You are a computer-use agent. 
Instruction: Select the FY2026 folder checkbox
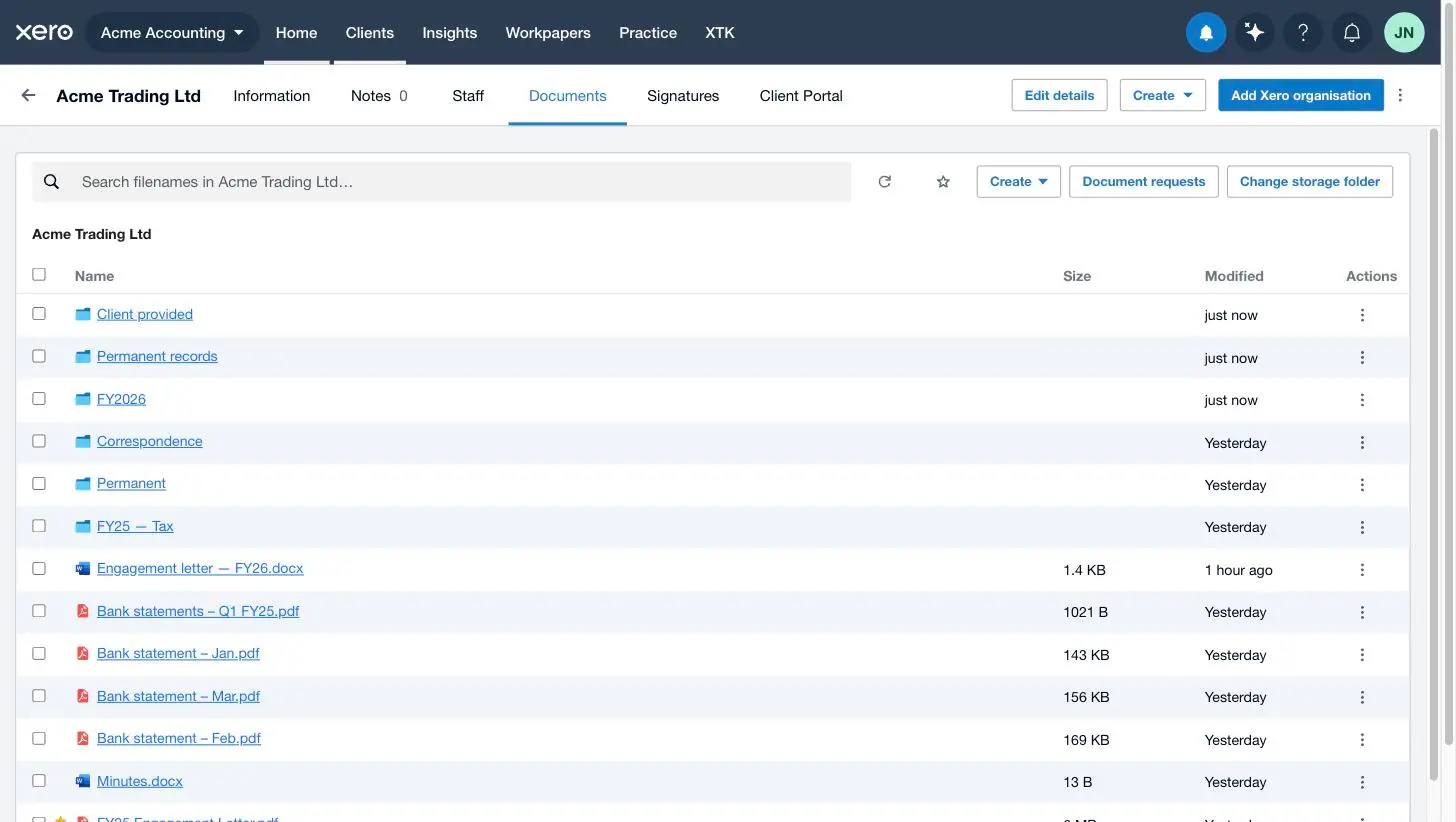pyautogui.click(x=39, y=398)
